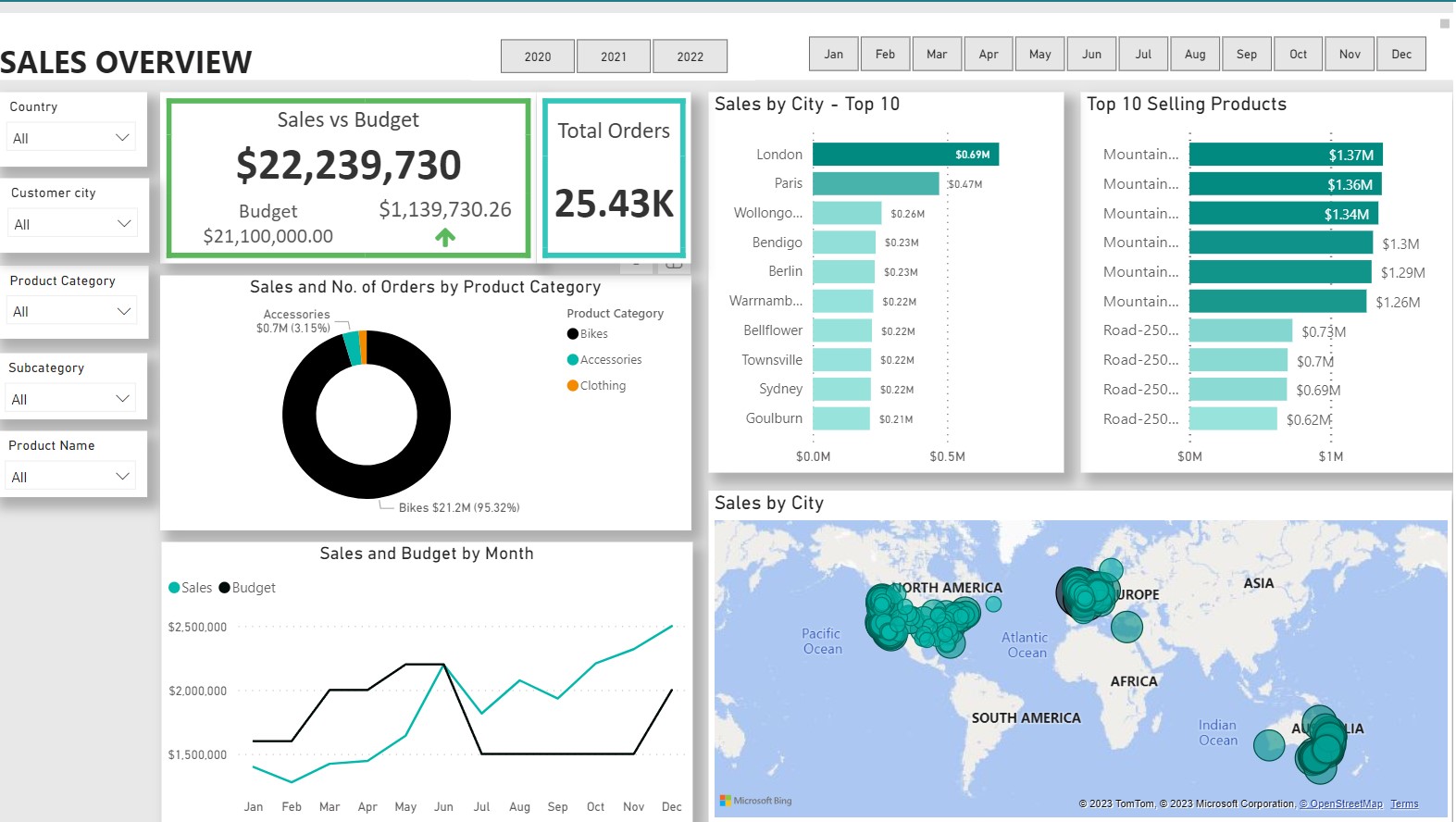The image size is (1456, 822).
Task: Click the Terms link on the map
Action: tap(1403, 804)
